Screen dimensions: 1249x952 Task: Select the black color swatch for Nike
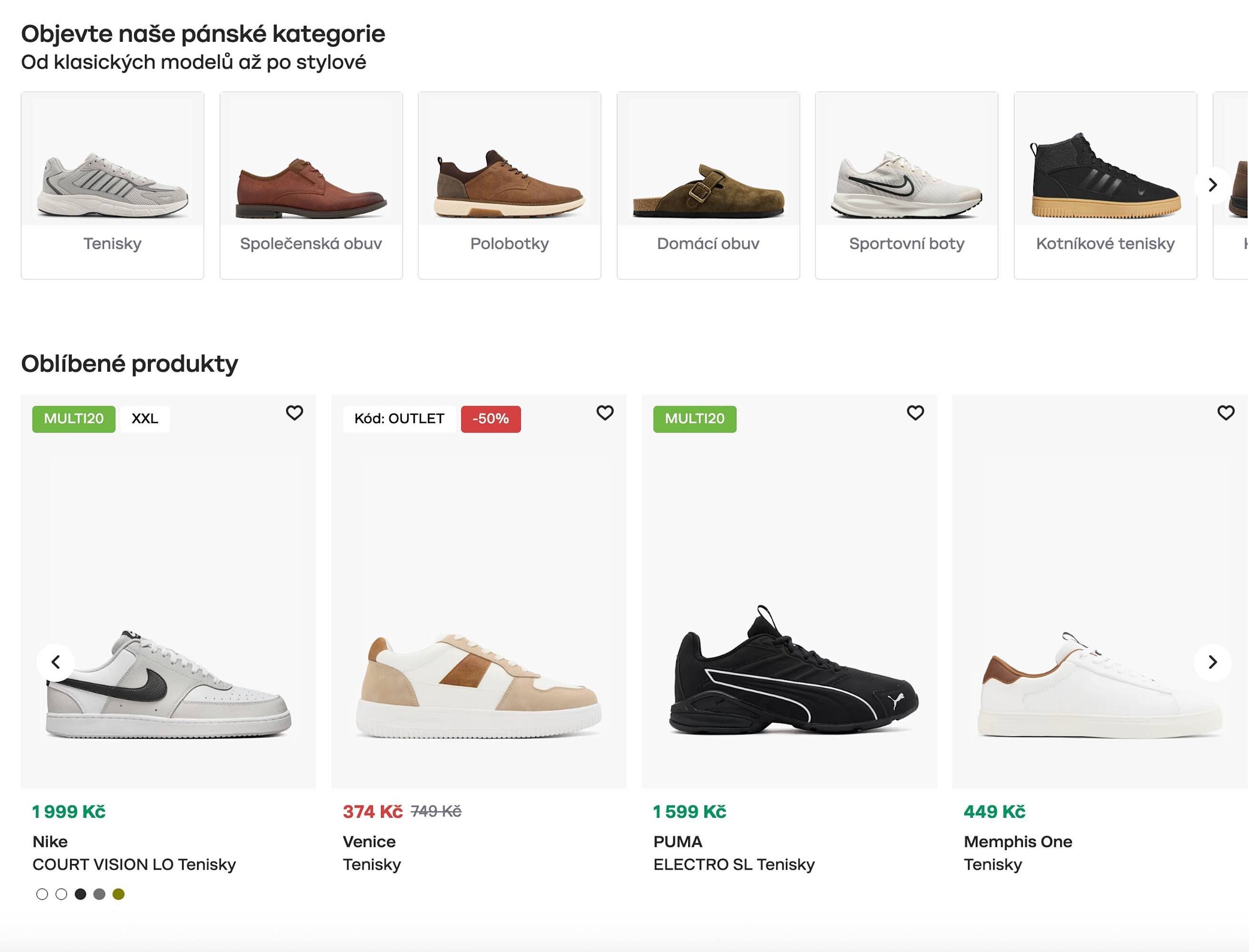click(80, 894)
